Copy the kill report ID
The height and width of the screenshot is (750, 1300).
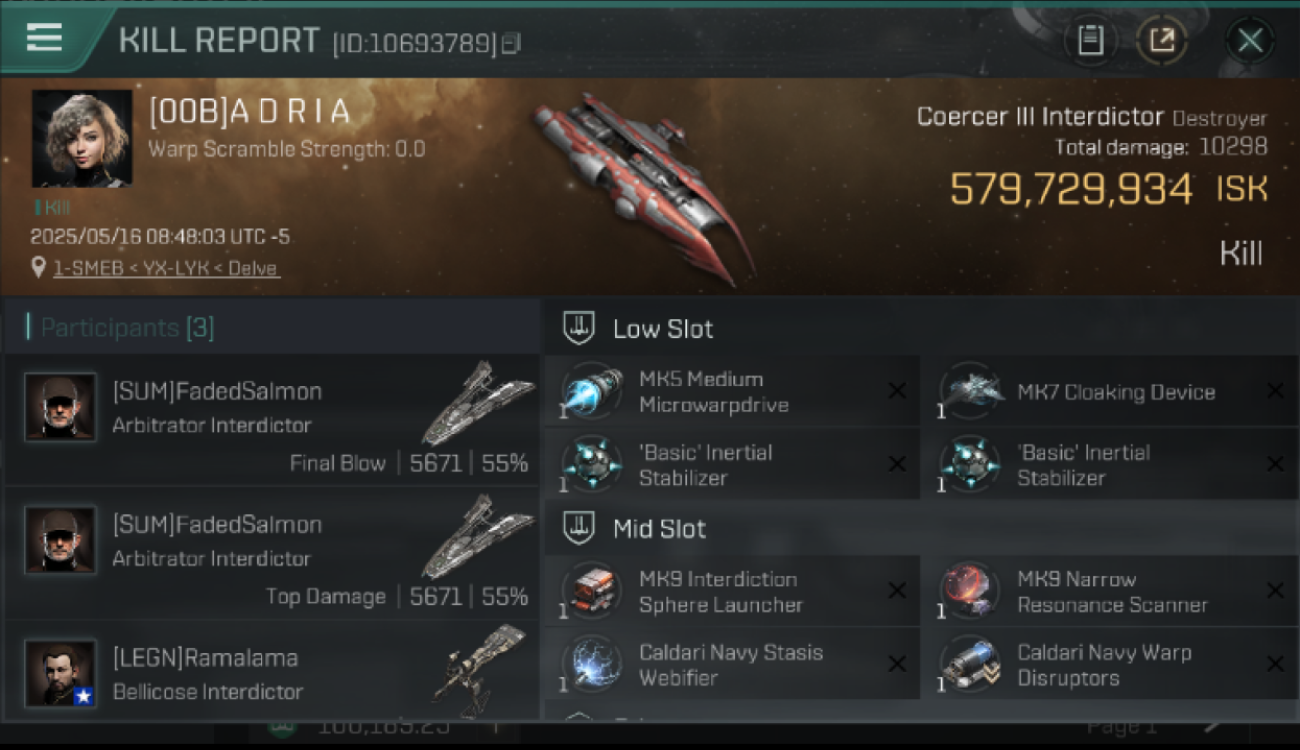pos(511,43)
